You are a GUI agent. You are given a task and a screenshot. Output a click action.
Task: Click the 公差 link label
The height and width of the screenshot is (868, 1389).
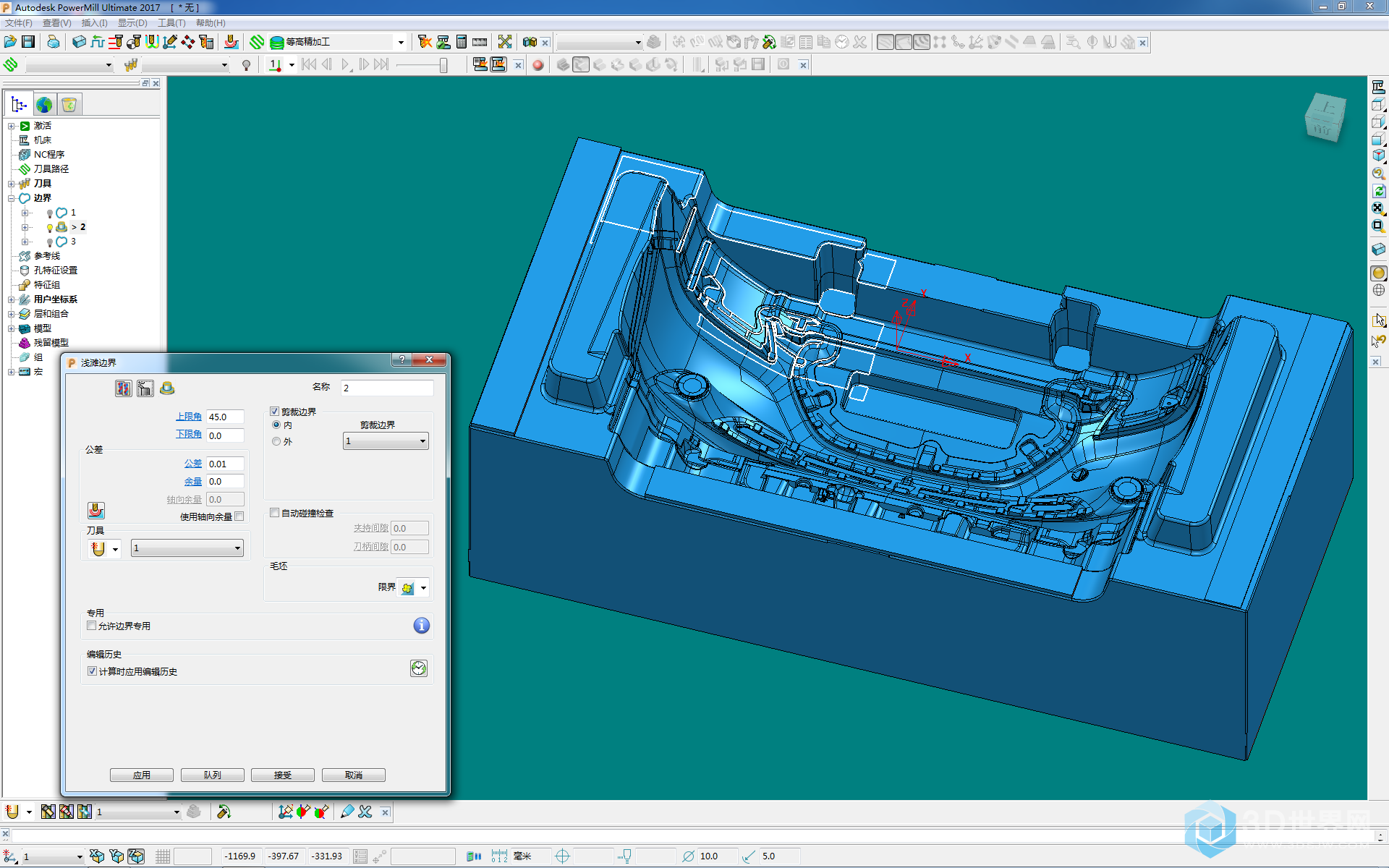pyautogui.click(x=193, y=464)
